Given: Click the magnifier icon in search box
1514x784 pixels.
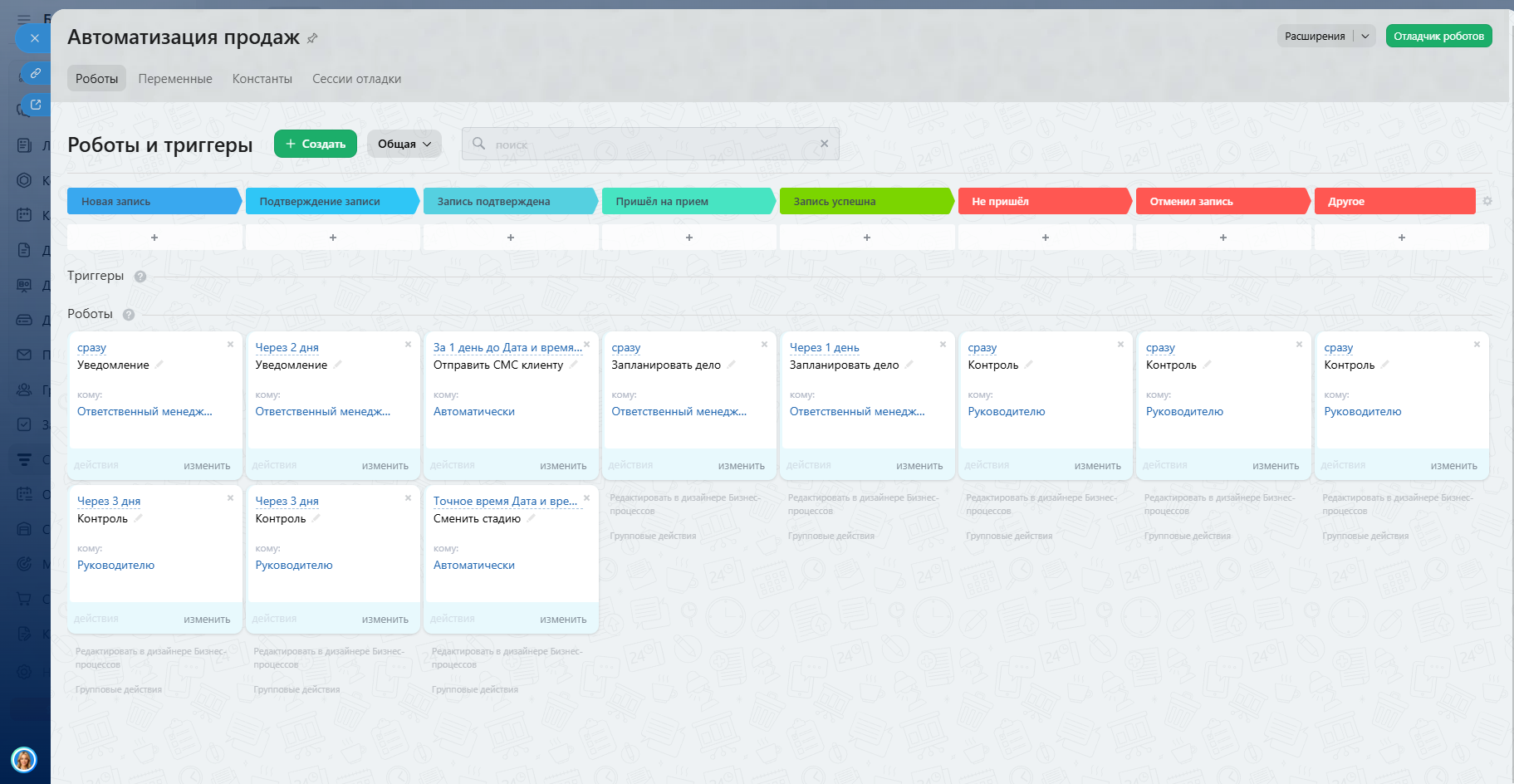Looking at the screenshot, I should click(478, 144).
